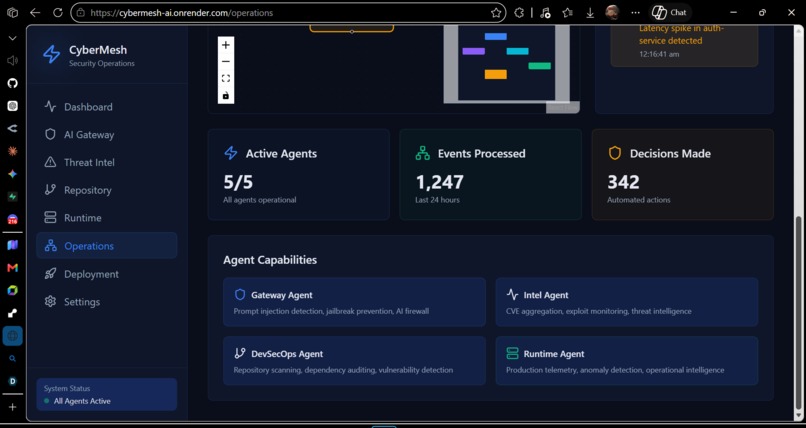The image size is (806, 428).
Task: Click "Automated actions" caption
Action: [x=638, y=200]
